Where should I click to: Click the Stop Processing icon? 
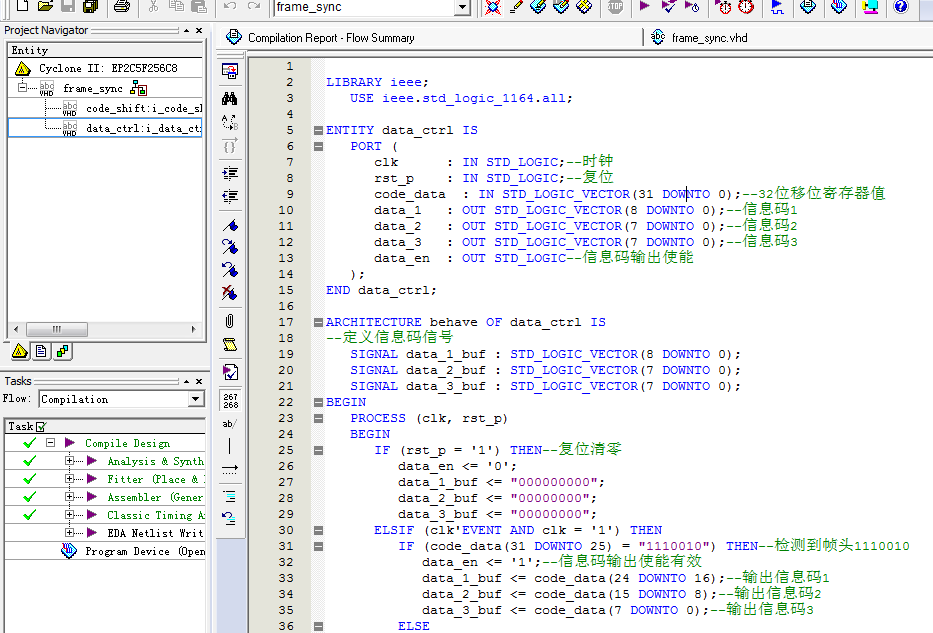(x=615, y=7)
